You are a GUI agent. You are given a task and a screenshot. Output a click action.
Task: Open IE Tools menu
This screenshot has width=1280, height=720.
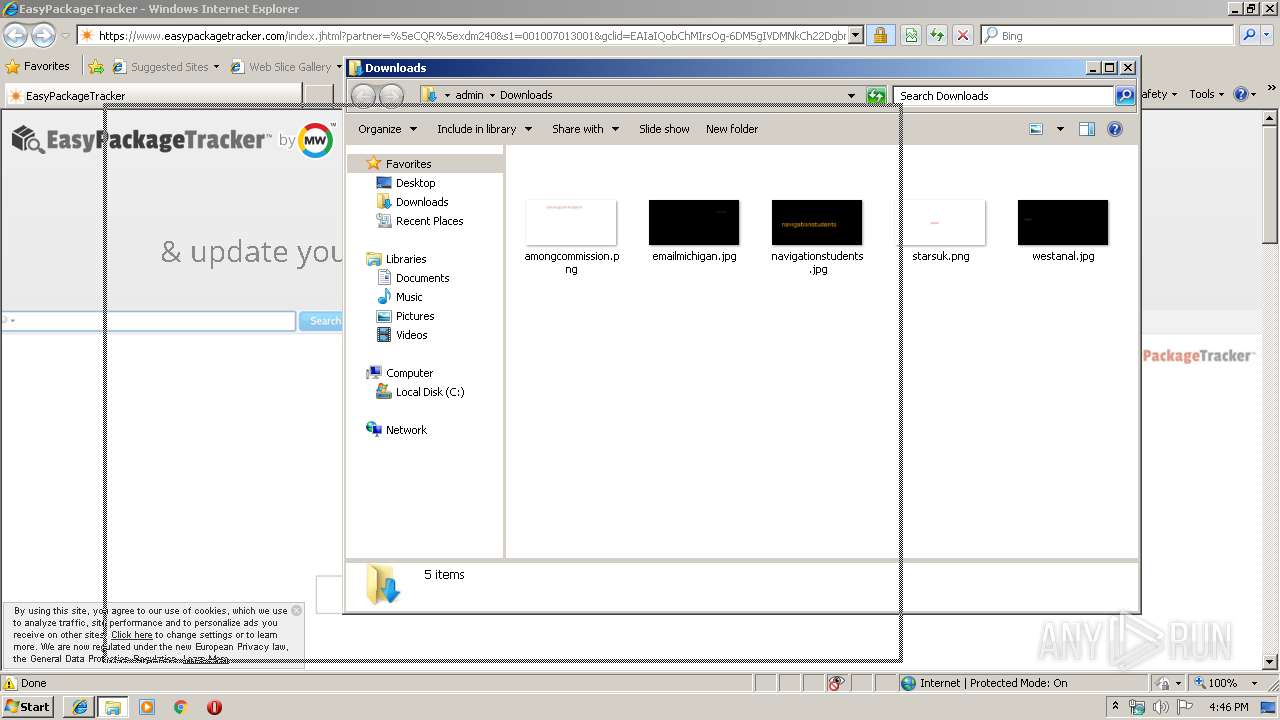1207,94
